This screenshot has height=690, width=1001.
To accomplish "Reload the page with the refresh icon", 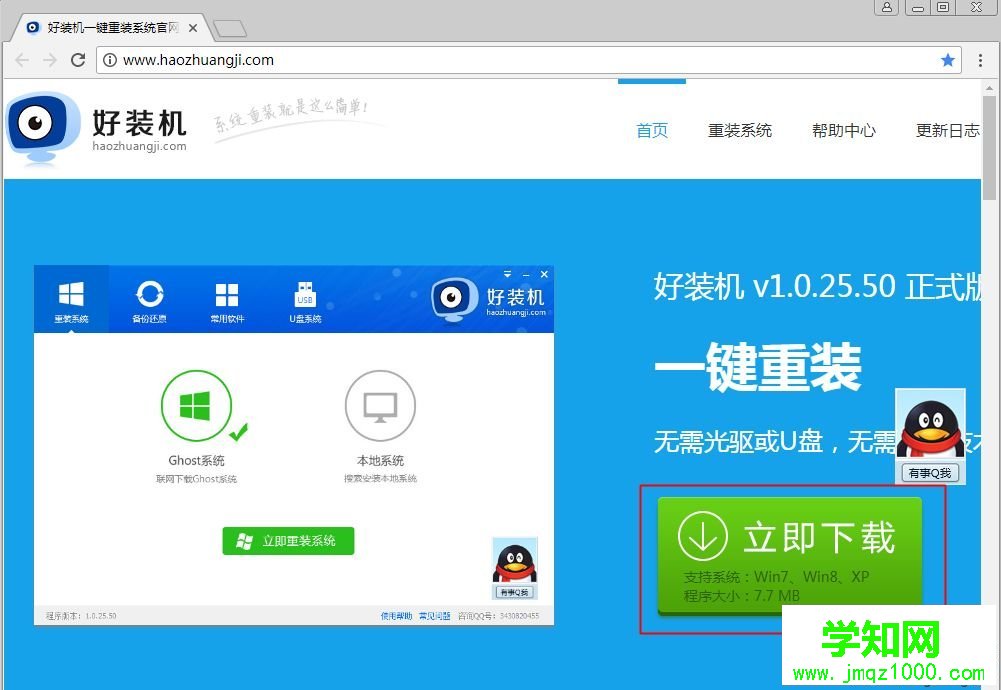I will [x=79, y=60].
